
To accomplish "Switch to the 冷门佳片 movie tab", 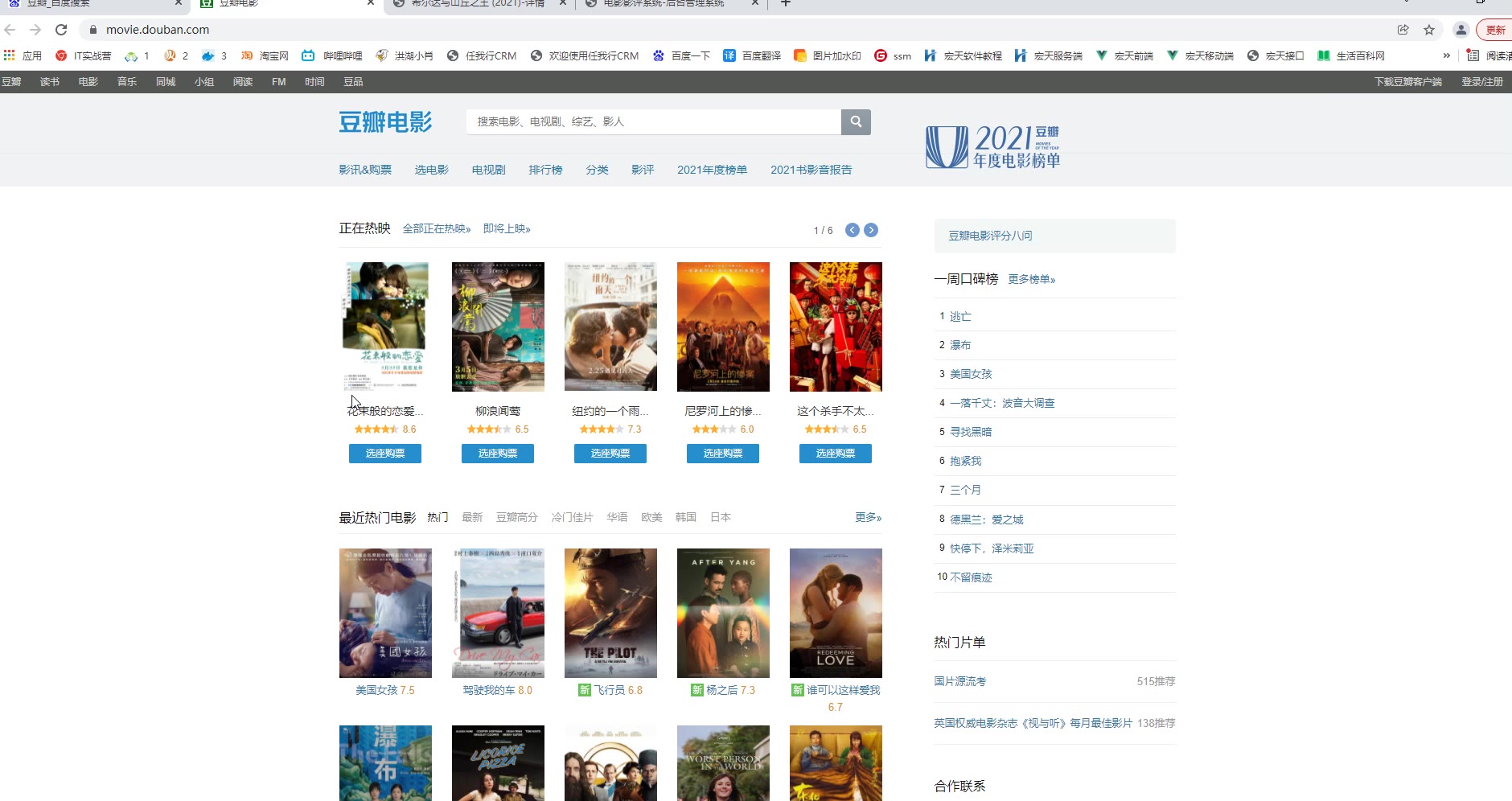I will pyautogui.click(x=572, y=517).
